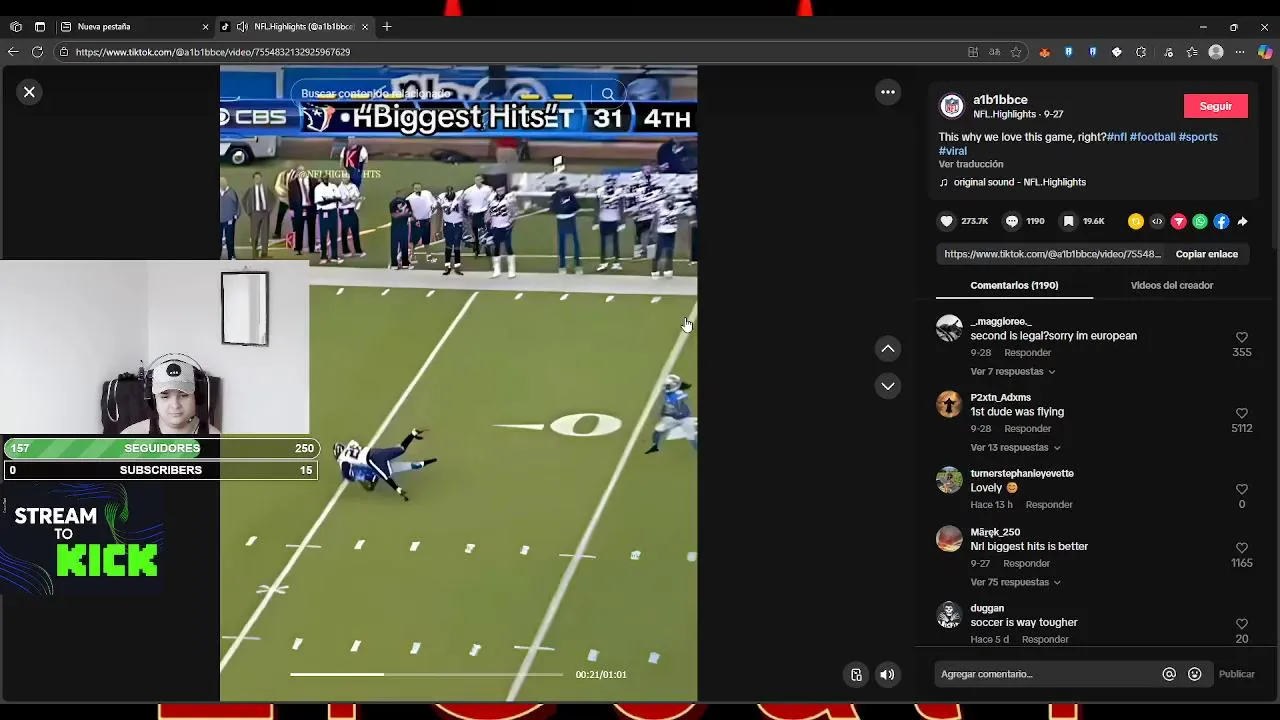The height and width of the screenshot is (720, 1280).
Task: Close the TikTok video viewer
Action: (29, 92)
